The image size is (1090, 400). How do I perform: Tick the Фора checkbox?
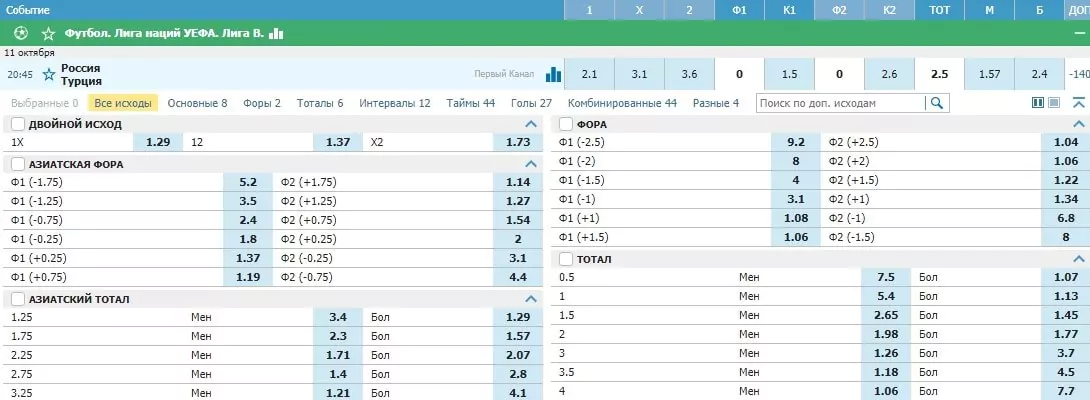pyautogui.click(x=566, y=125)
